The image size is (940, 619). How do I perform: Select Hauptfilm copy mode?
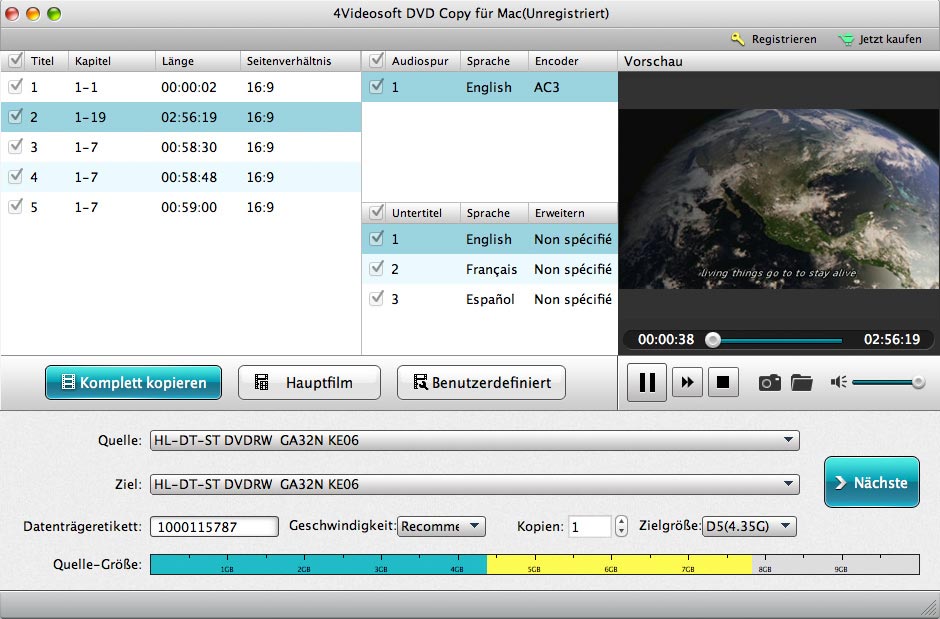pos(309,382)
